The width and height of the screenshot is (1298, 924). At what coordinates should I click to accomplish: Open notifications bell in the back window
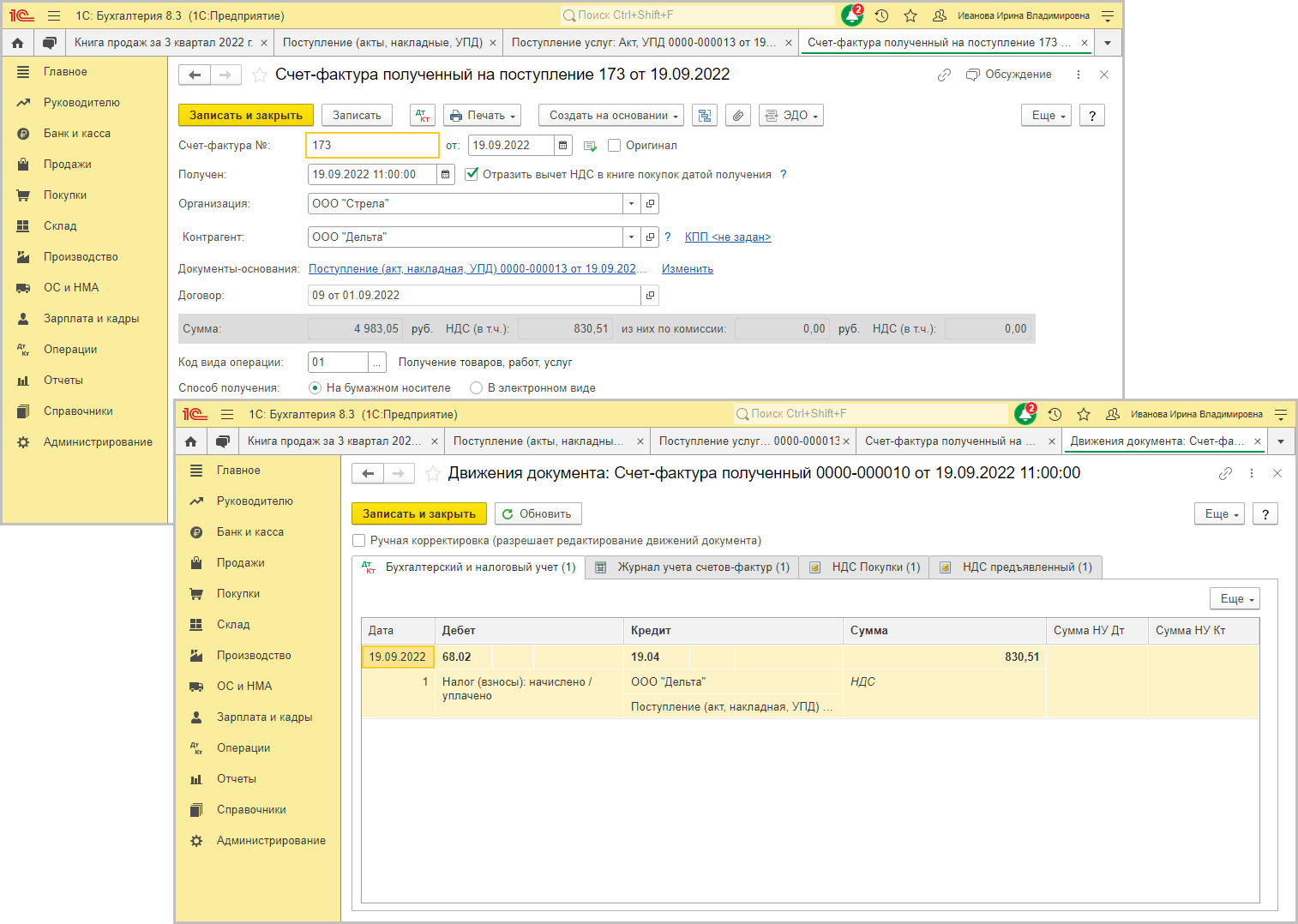click(x=852, y=15)
